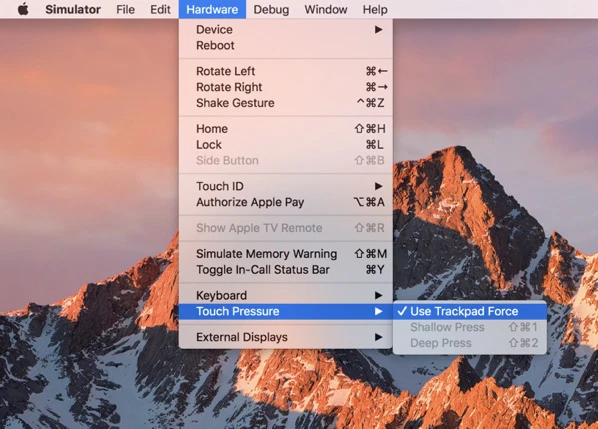Choose Reboot from Hardware menu
The height and width of the screenshot is (429, 598).
286,45
